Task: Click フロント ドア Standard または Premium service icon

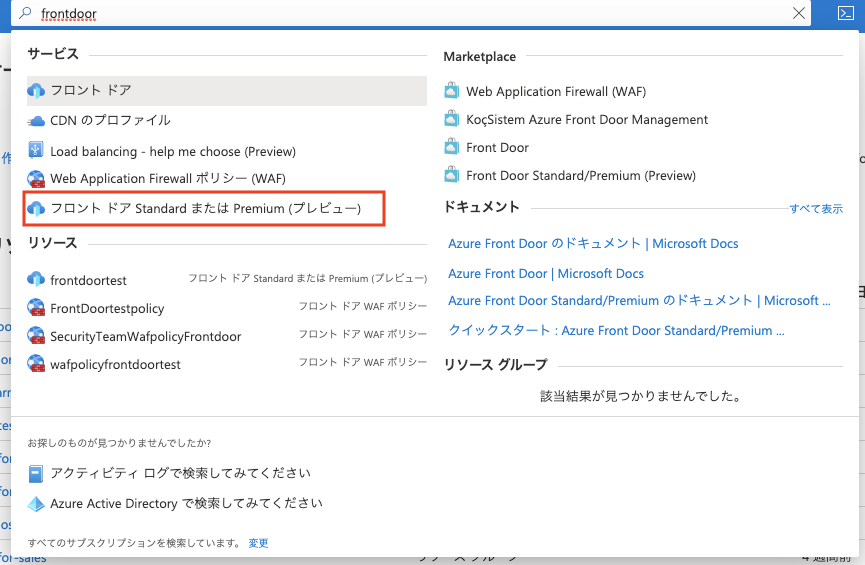Action: [36, 208]
